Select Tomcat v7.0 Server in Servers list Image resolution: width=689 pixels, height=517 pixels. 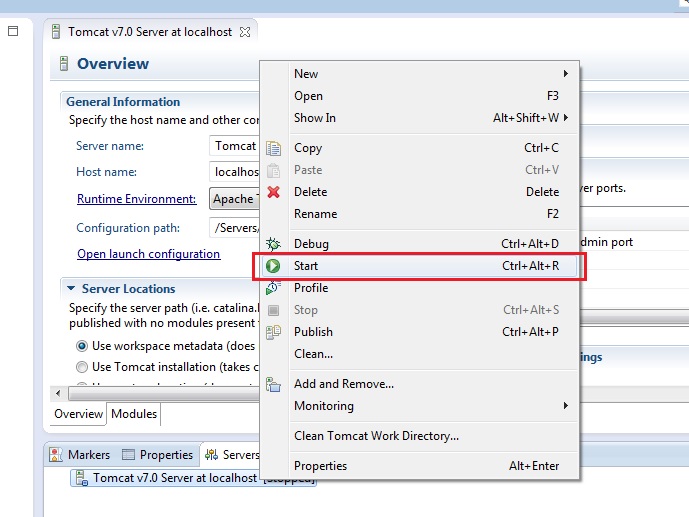coord(193,478)
